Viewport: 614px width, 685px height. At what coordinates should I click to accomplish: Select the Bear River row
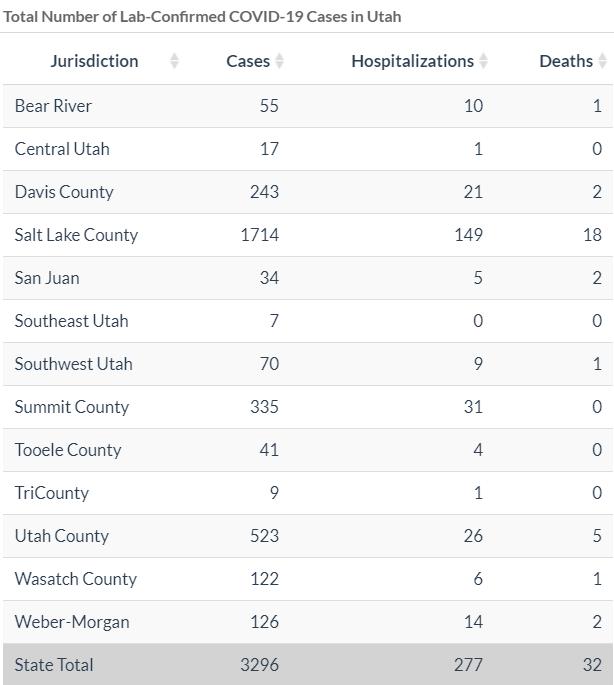[308, 106]
